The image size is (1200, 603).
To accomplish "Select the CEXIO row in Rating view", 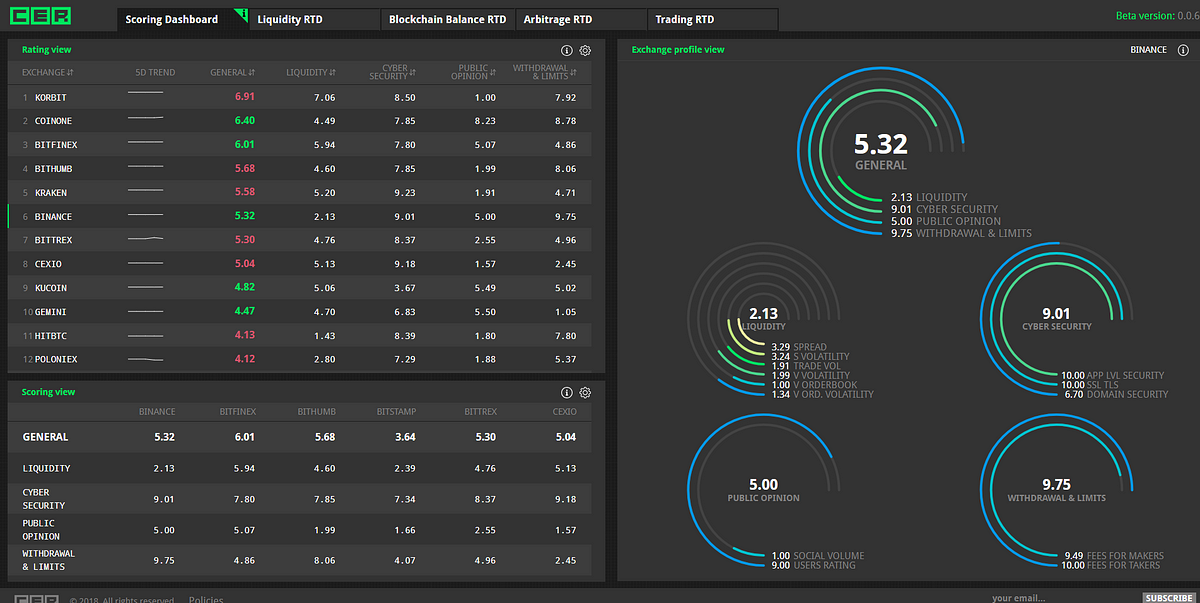I will [300, 264].
